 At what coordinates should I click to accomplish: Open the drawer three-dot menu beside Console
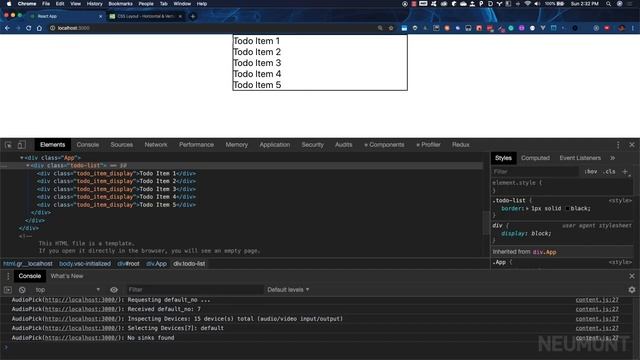pyautogui.click(x=8, y=276)
